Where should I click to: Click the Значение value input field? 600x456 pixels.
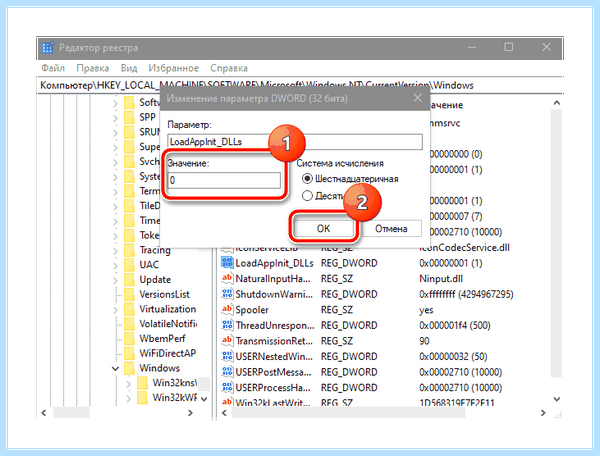(224, 180)
